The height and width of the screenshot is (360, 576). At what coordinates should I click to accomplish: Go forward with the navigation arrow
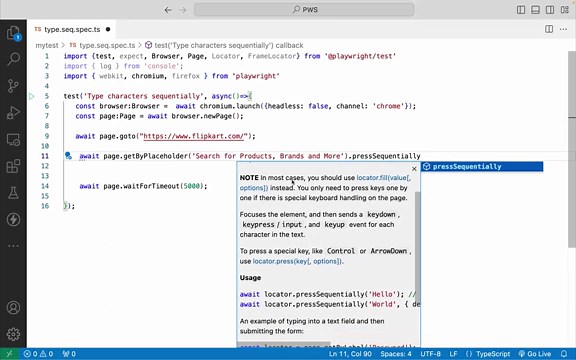tap(183, 10)
